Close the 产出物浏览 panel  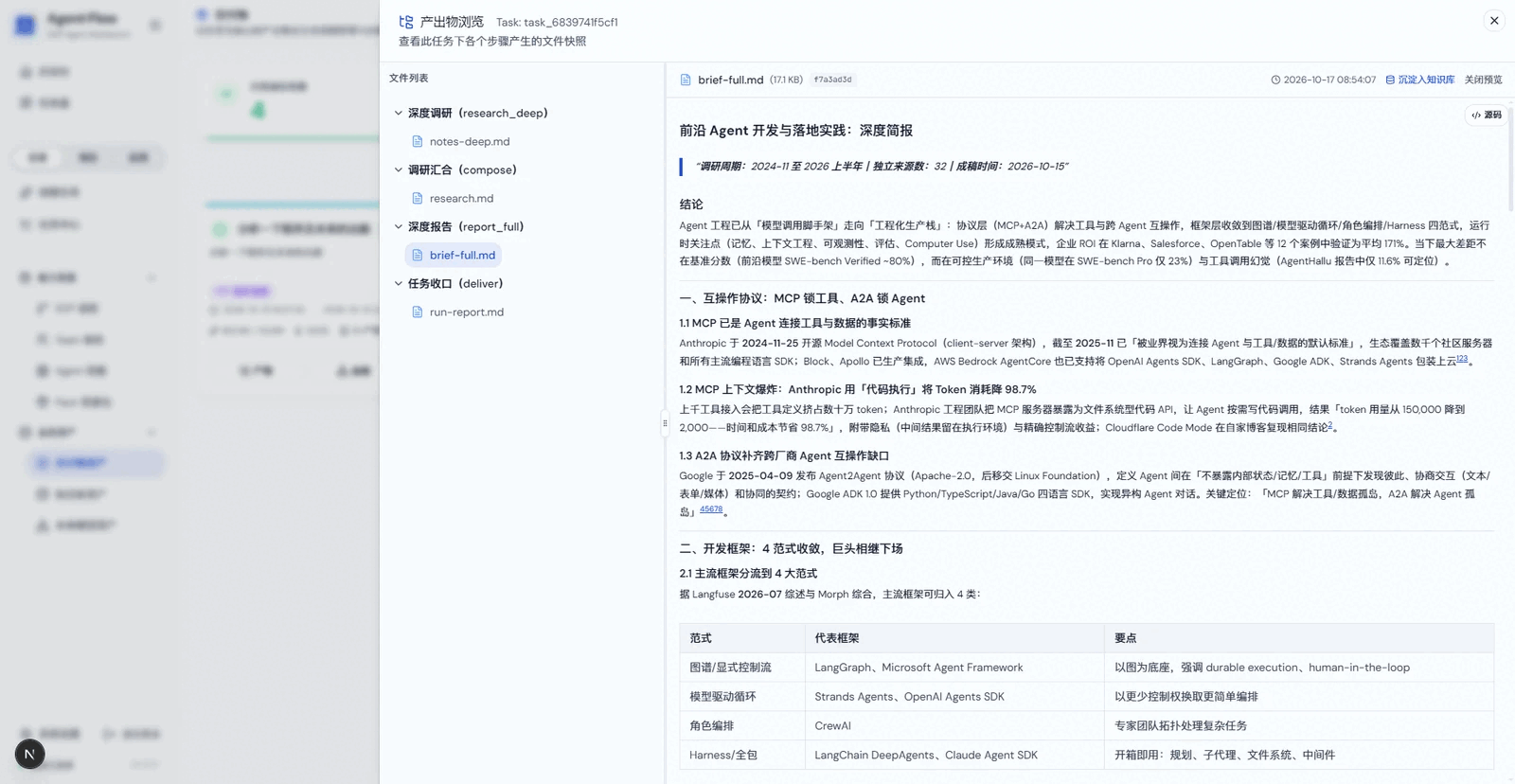point(1494,21)
